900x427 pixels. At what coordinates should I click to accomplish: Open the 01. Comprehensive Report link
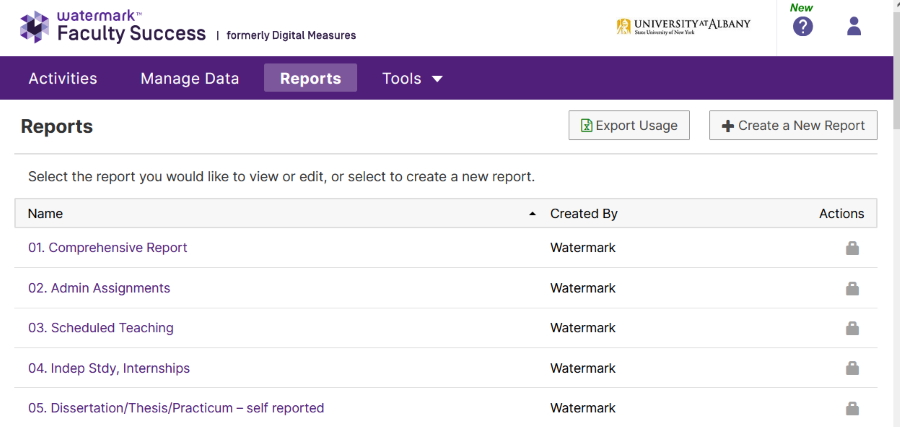[107, 248]
